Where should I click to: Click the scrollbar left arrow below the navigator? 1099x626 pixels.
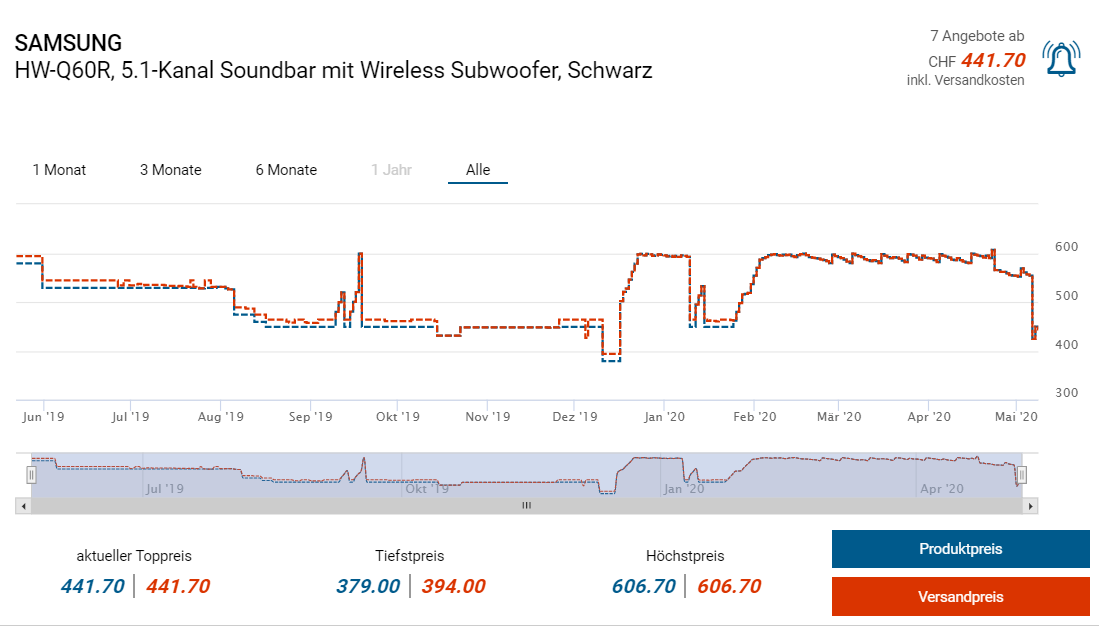[22, 506]
